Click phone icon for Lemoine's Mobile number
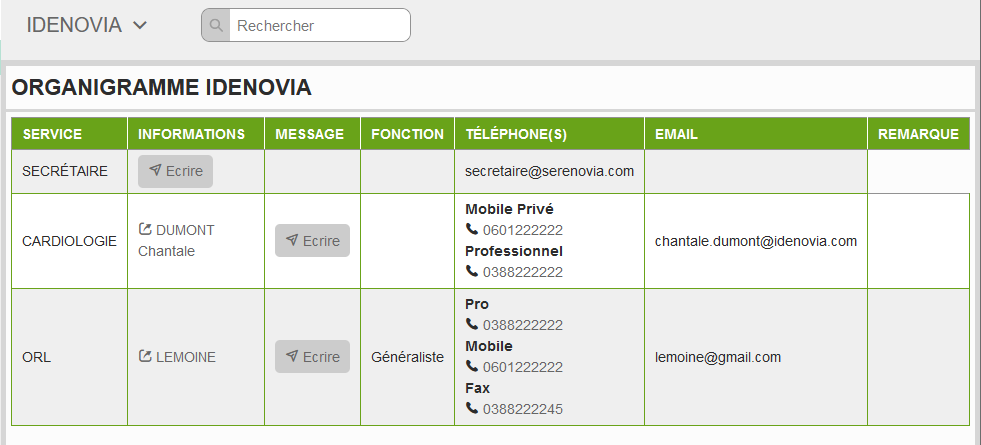Image resolution: width=981 pixels, height=445 pixels. (x=472, y=367)
